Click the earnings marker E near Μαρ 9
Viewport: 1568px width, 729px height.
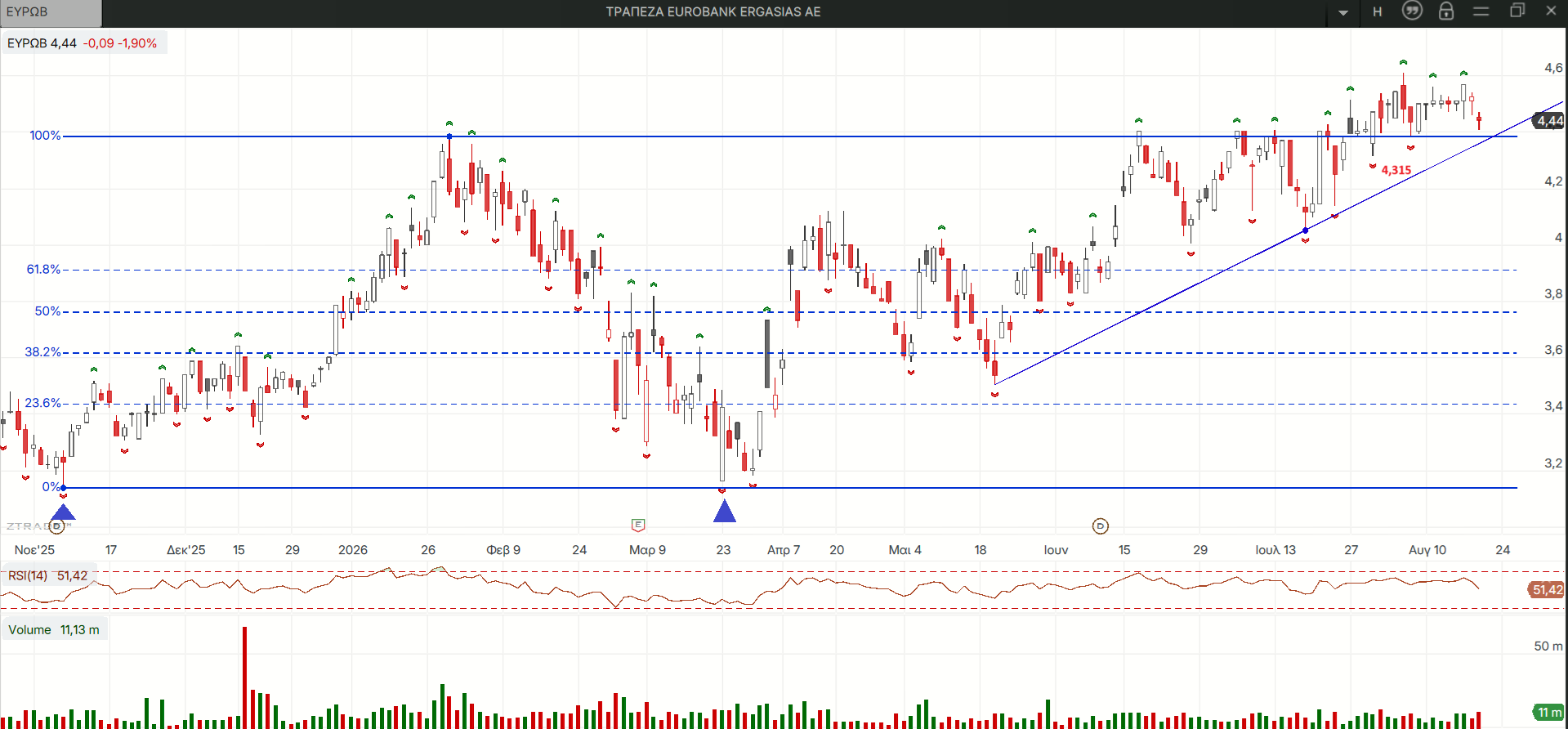click(x=638, y=525)
